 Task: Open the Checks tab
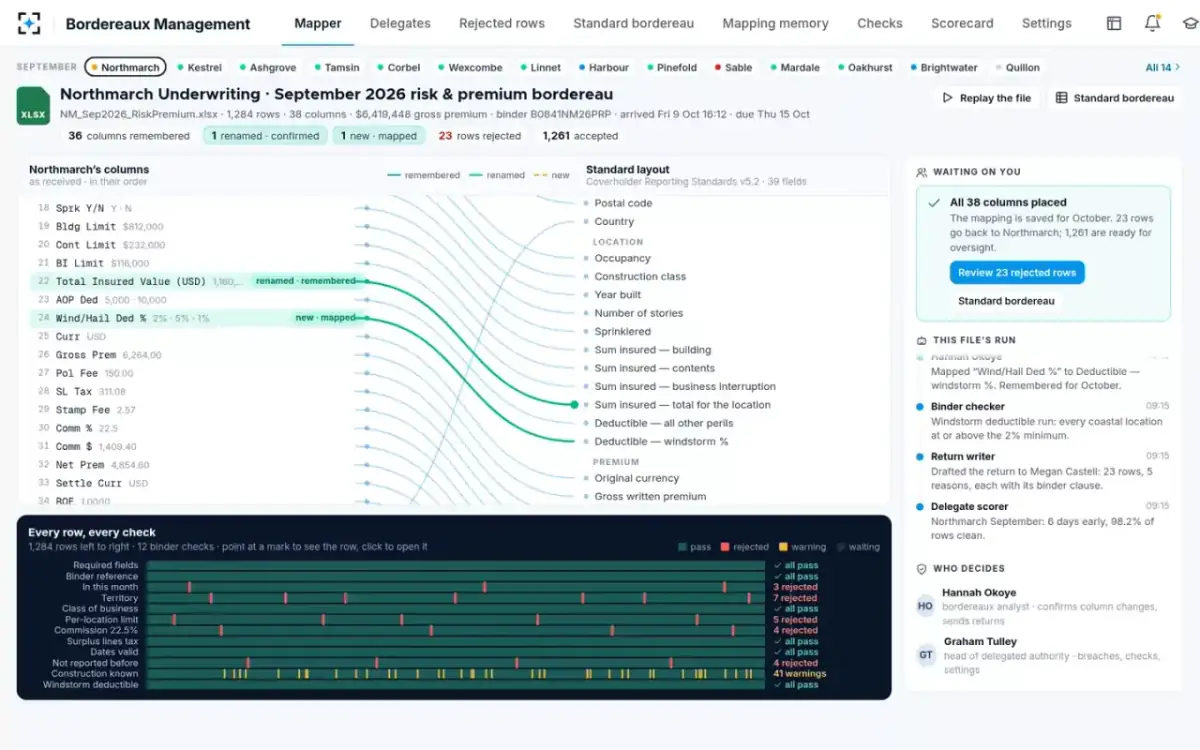(x=880, y=23)
